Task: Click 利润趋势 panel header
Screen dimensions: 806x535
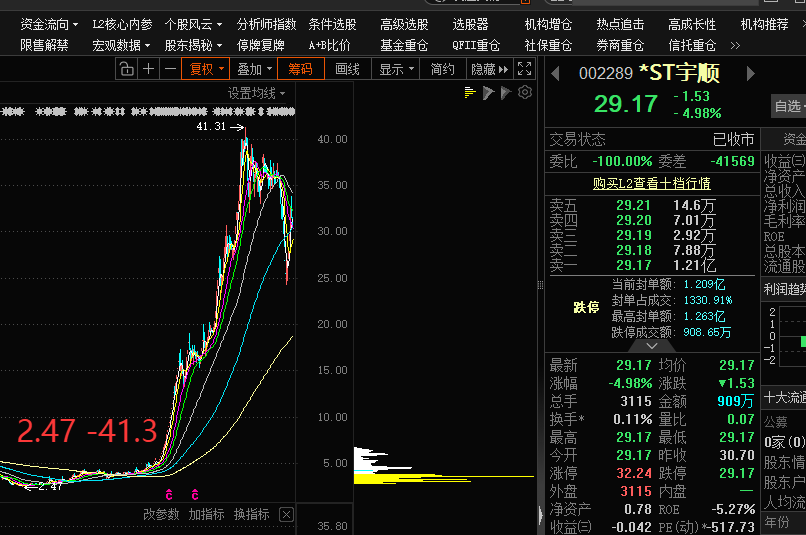Action: [x=783, y=289]
